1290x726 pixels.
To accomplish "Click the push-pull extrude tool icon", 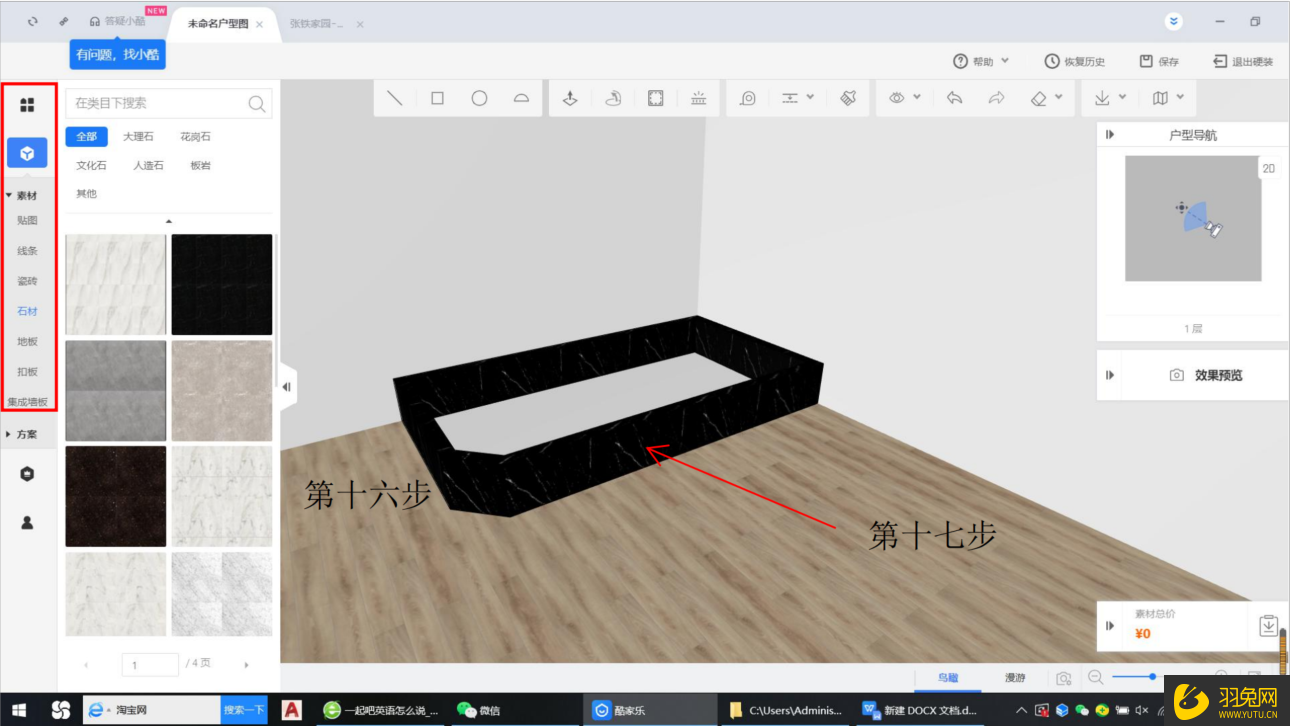I will tap(570, 98).
